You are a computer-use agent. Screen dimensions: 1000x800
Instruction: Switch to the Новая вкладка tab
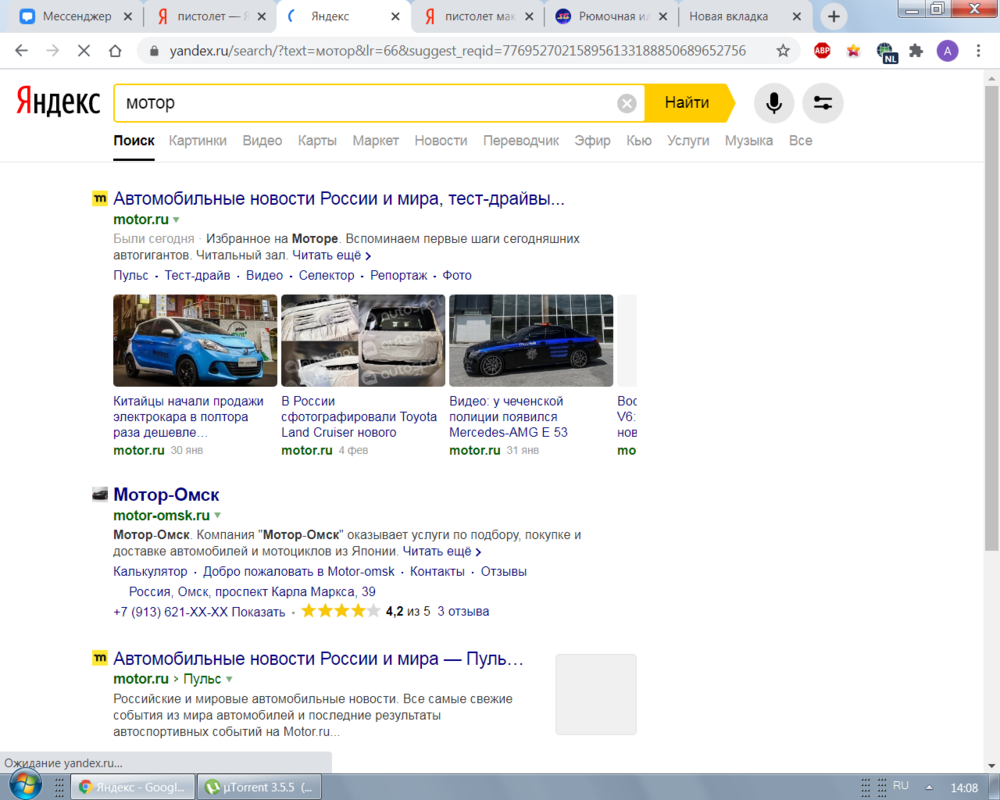click(x=746, y=17)
